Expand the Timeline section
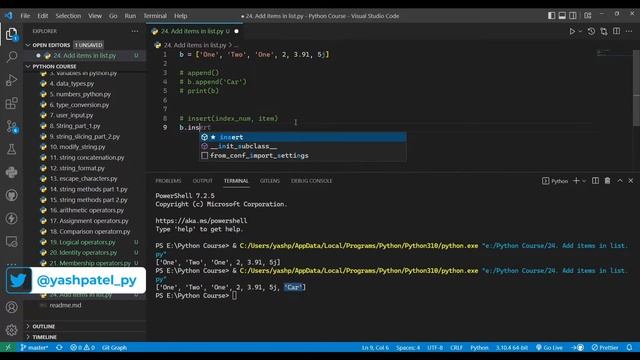Image resolution: width=640 pixels, height=360 pixels. point(85,337)
